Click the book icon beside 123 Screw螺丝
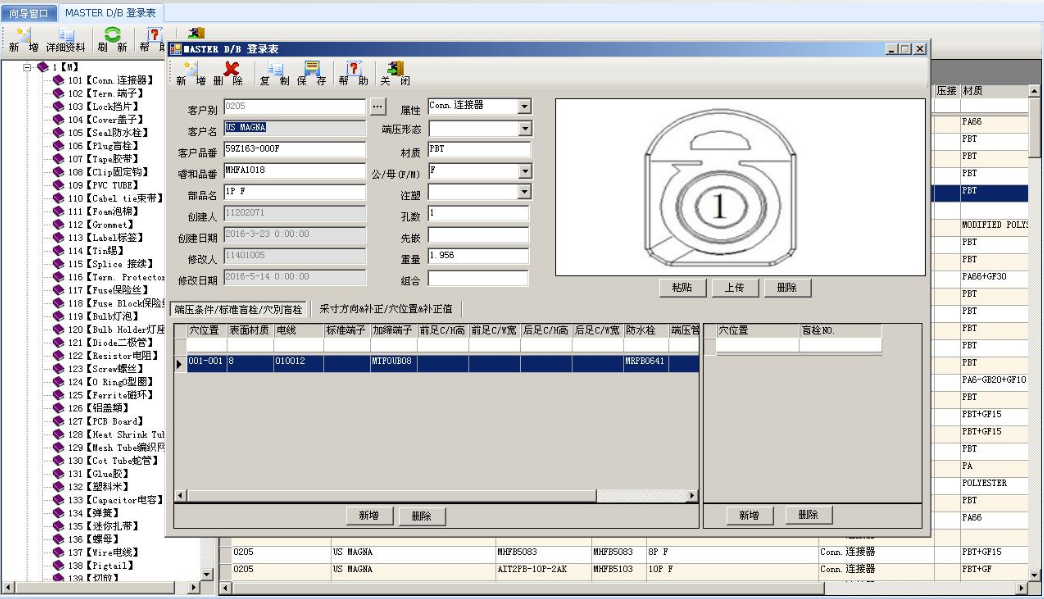Viewport: 1044px width, 599px height. coord(59,368)
